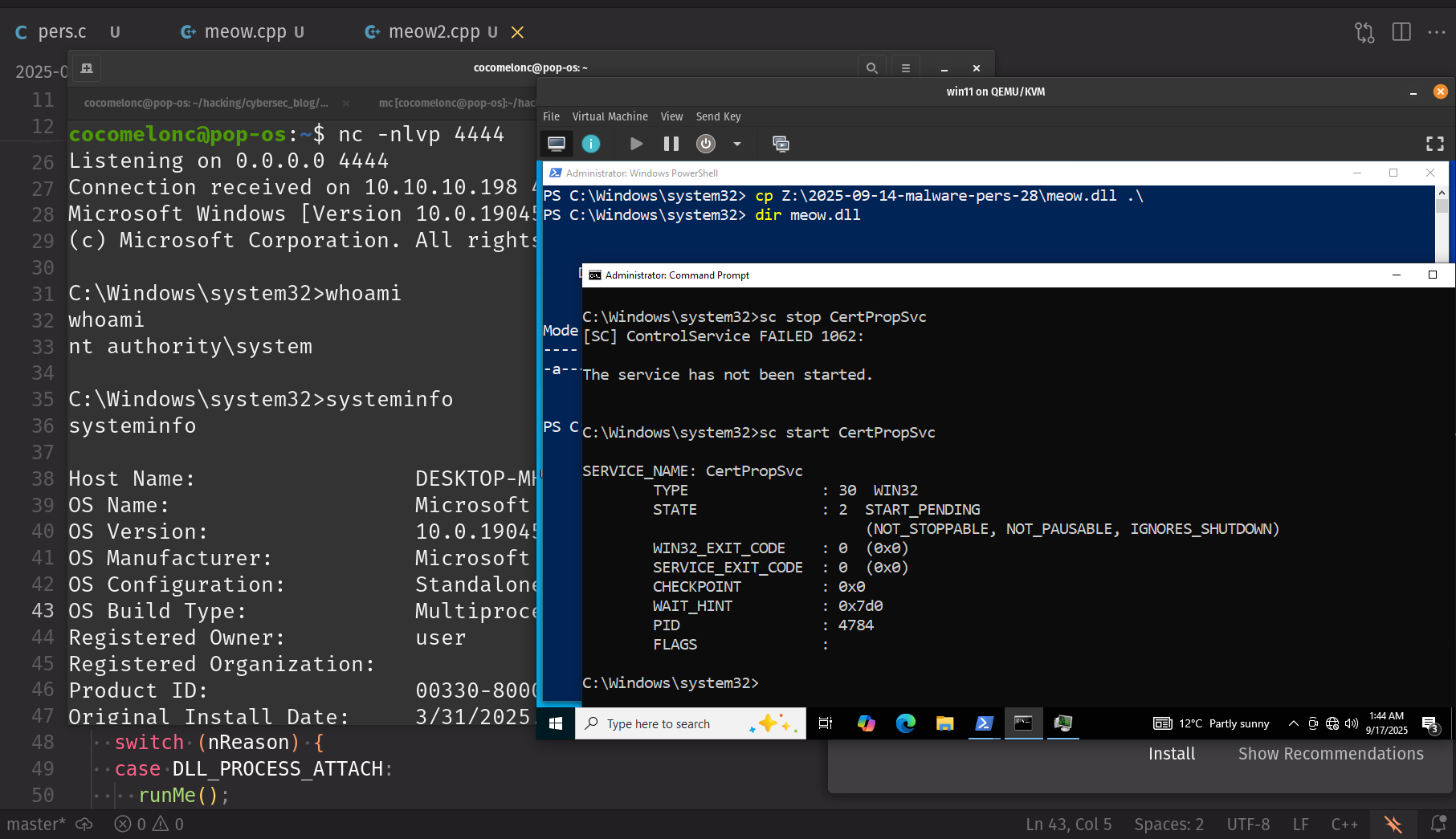This screenshot has width=1456, height=839.
Task: Shut down the virtual machine power icon
Action: (706, 144)
